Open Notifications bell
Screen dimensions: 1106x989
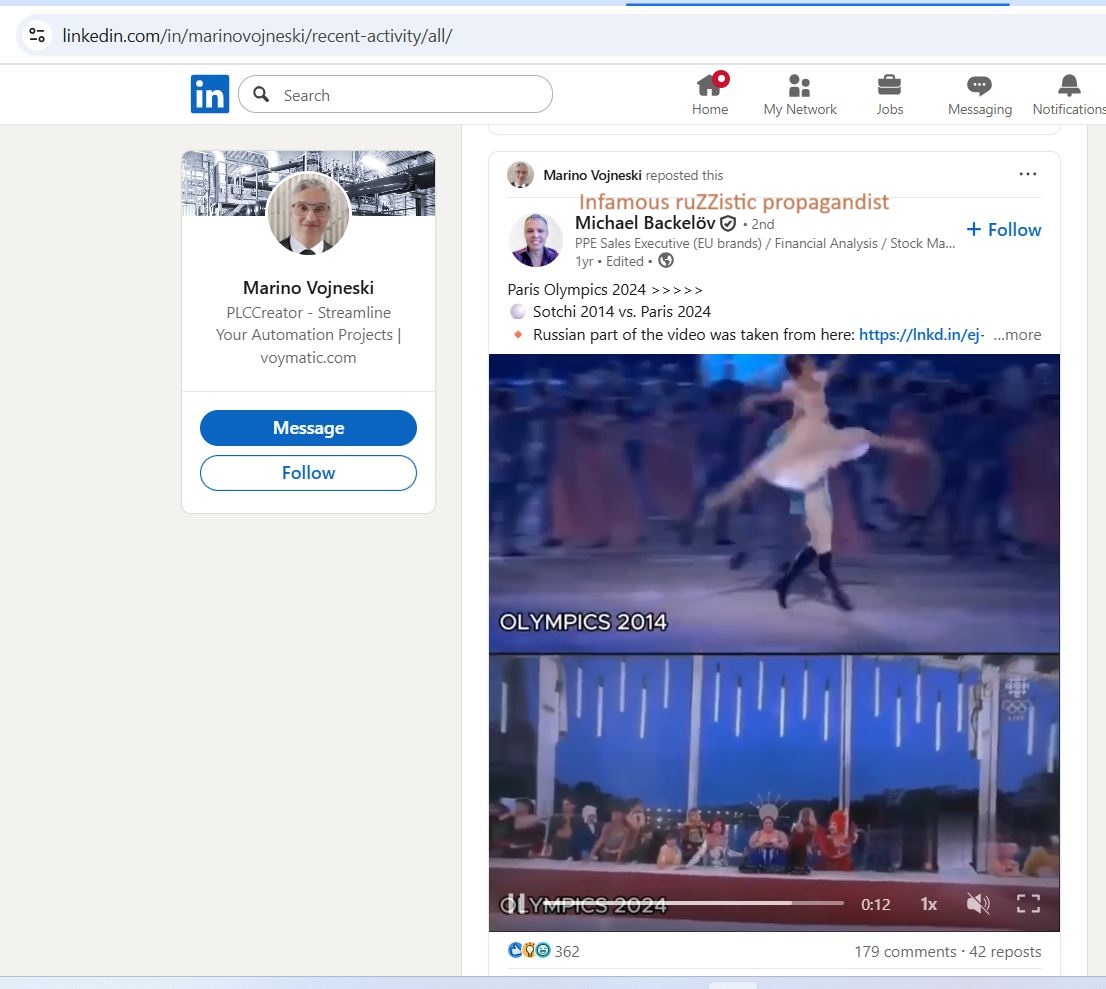point(1069,95)
